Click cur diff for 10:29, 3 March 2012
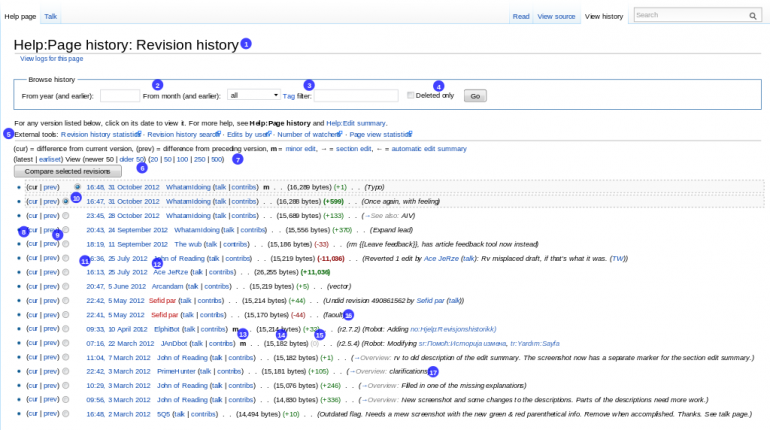 click(x=32, y=385)
